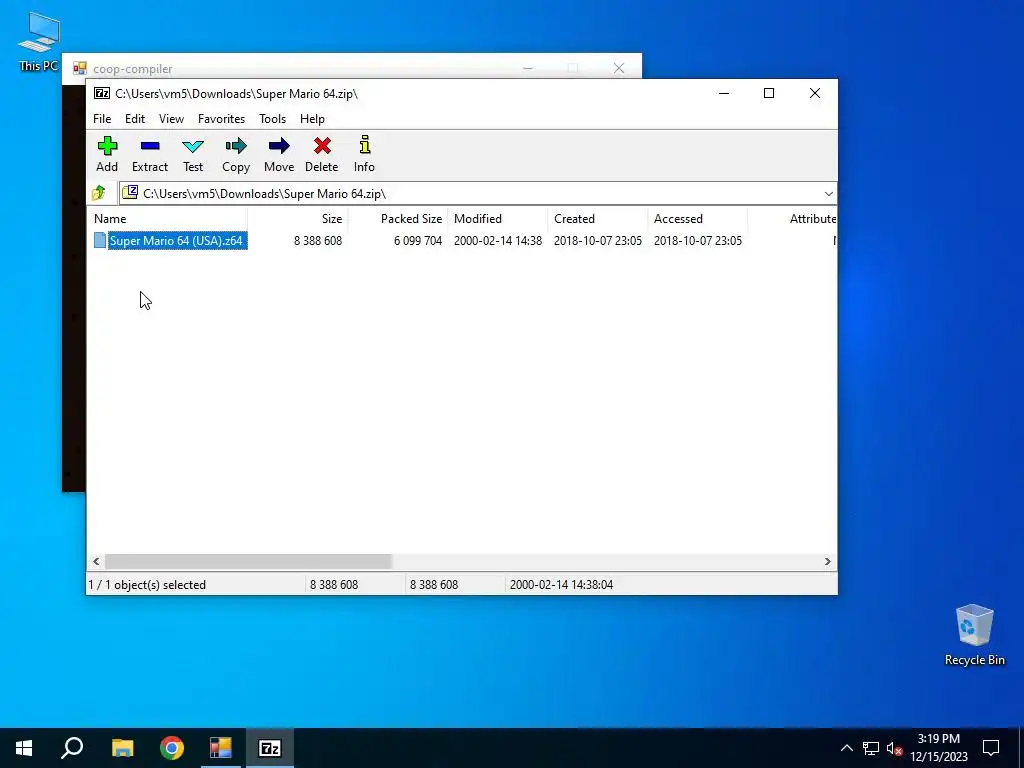Launch Google Chrome from the taskbar
This screenshot has width=1024, height=768.
(x=172, y=748)
